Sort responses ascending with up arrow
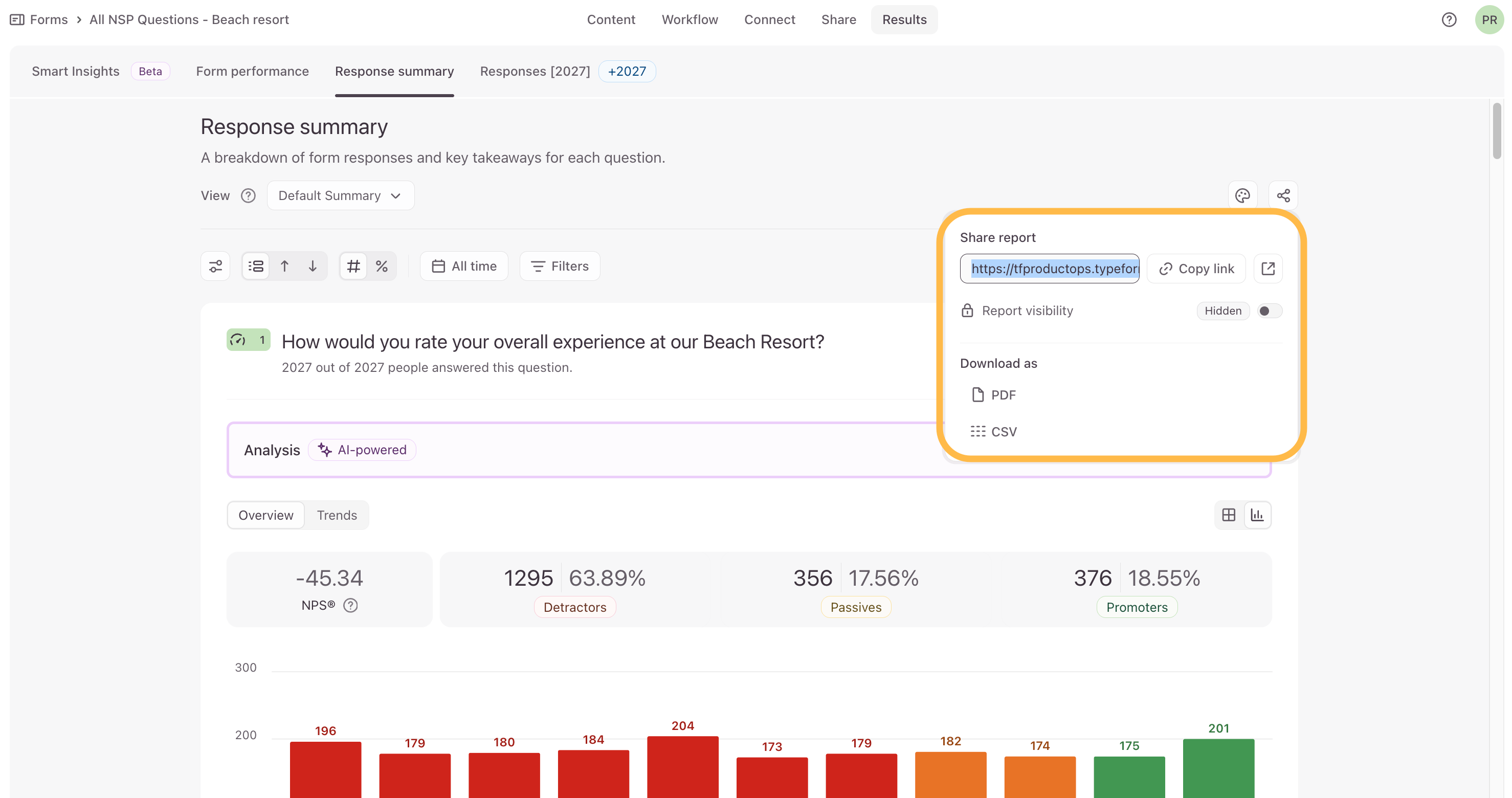Viewport: 1512px width, 798px height. pos(285,266)
